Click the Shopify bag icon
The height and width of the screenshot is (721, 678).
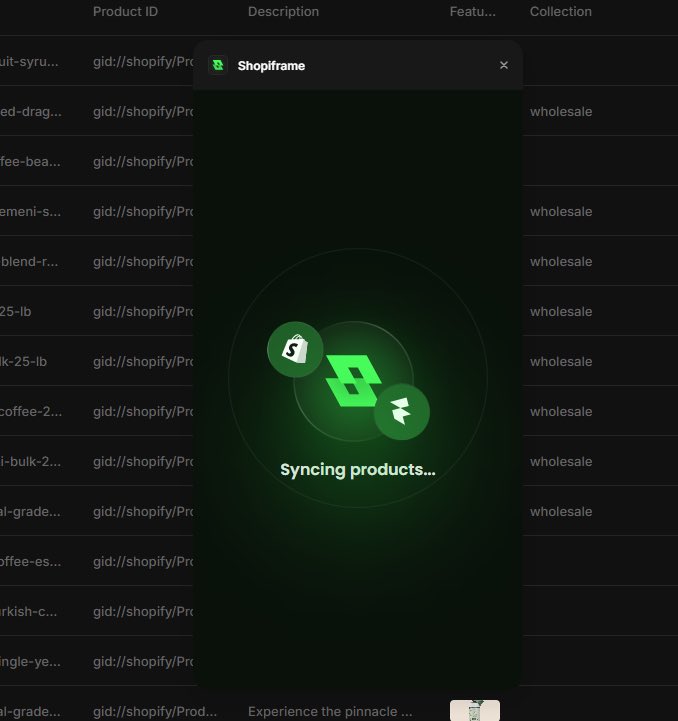pos(295,349)
